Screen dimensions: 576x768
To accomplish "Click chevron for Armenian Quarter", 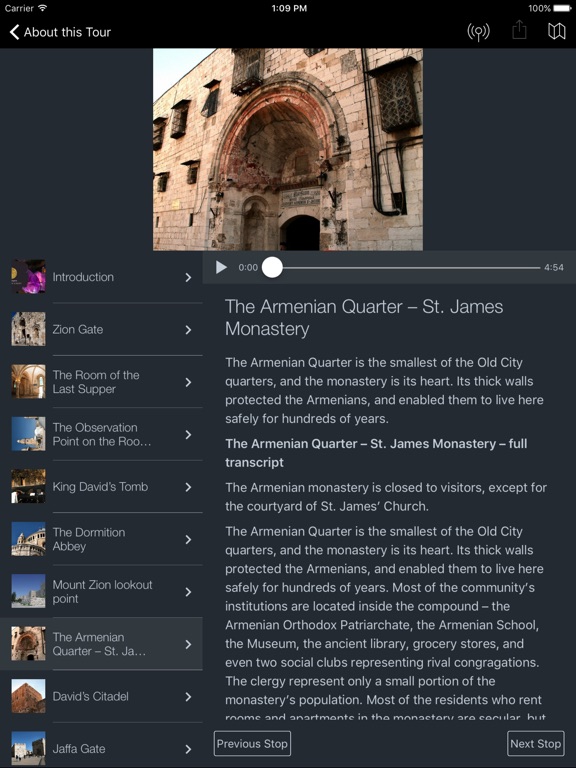I will coord(189,645).
